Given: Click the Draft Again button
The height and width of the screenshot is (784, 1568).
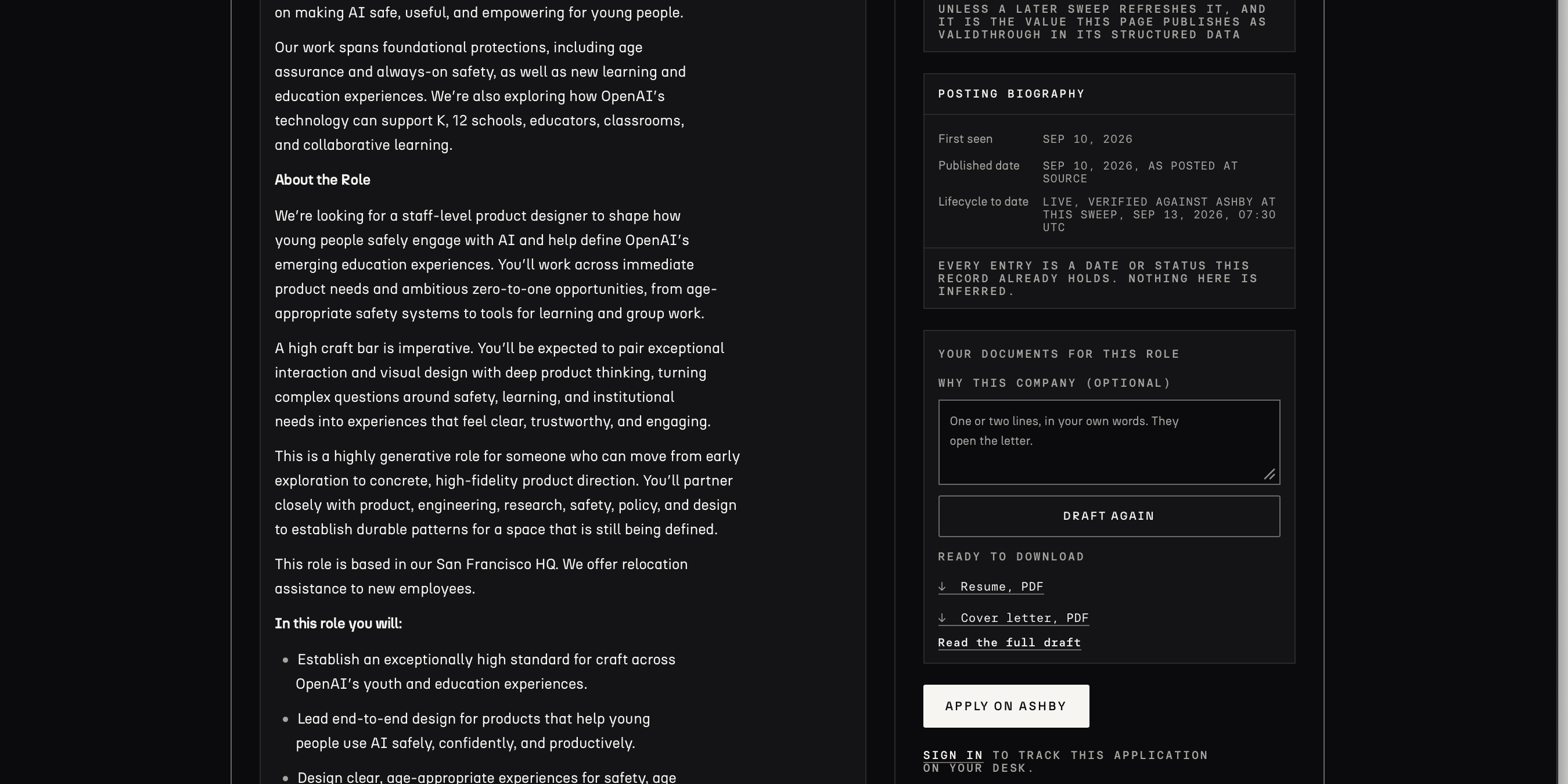Looking at the screenshot, I should 1109,516.
